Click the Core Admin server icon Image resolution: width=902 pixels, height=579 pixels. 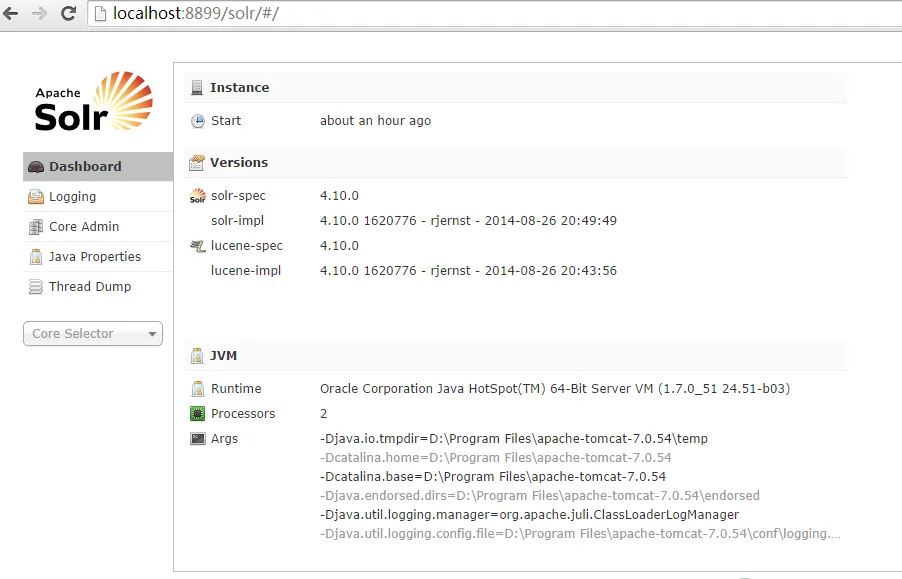[36, 227]
